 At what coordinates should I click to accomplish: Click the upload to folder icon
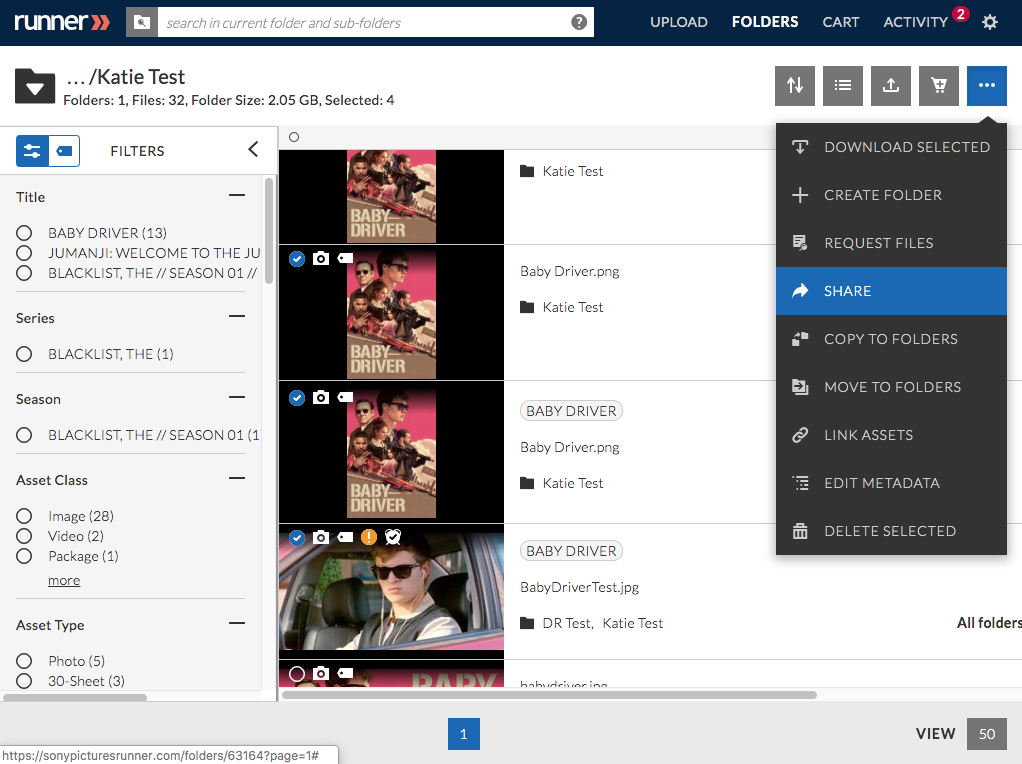click(x=891, y=85)
